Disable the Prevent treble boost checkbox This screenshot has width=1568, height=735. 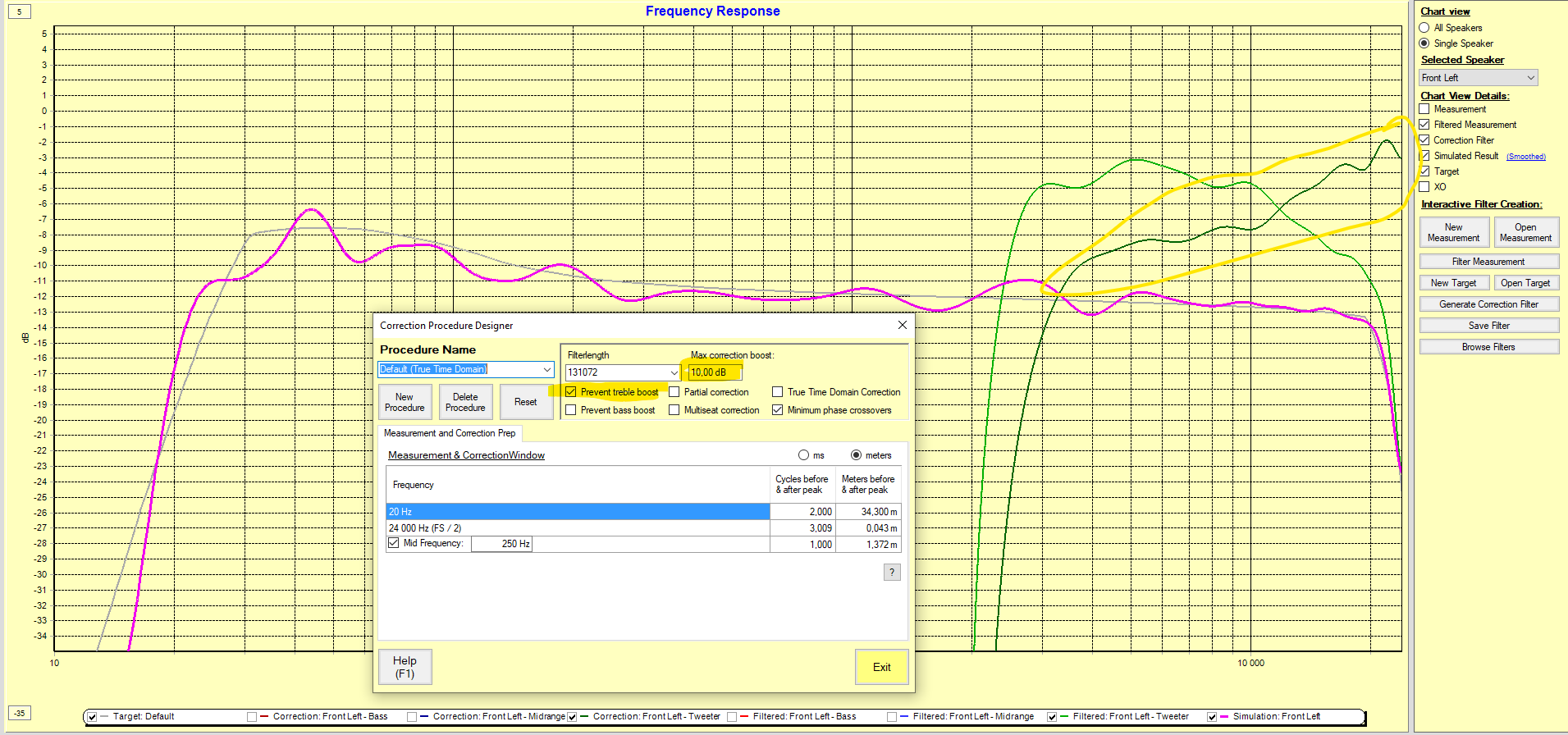(571, 392)
